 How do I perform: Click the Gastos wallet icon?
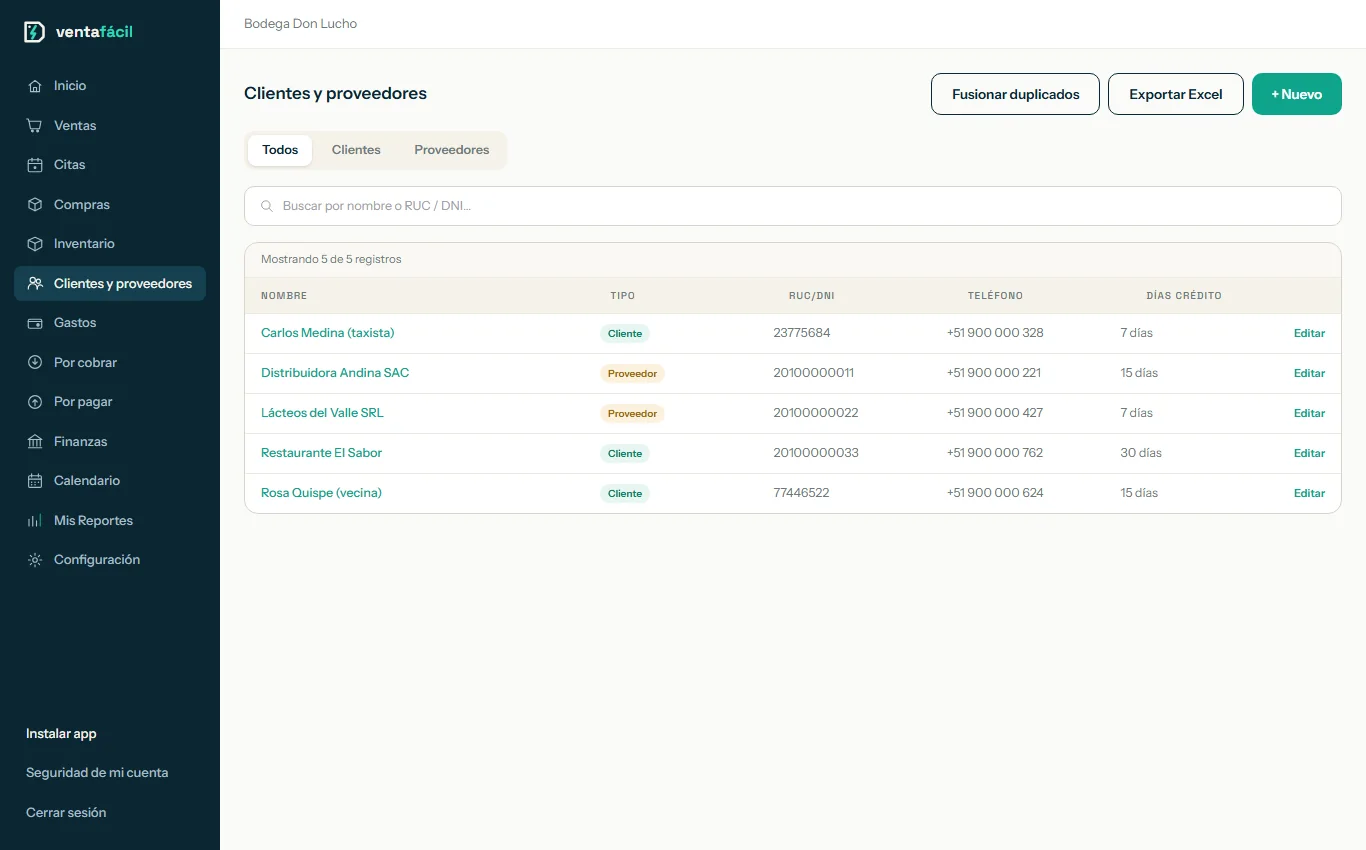(35, 323)
